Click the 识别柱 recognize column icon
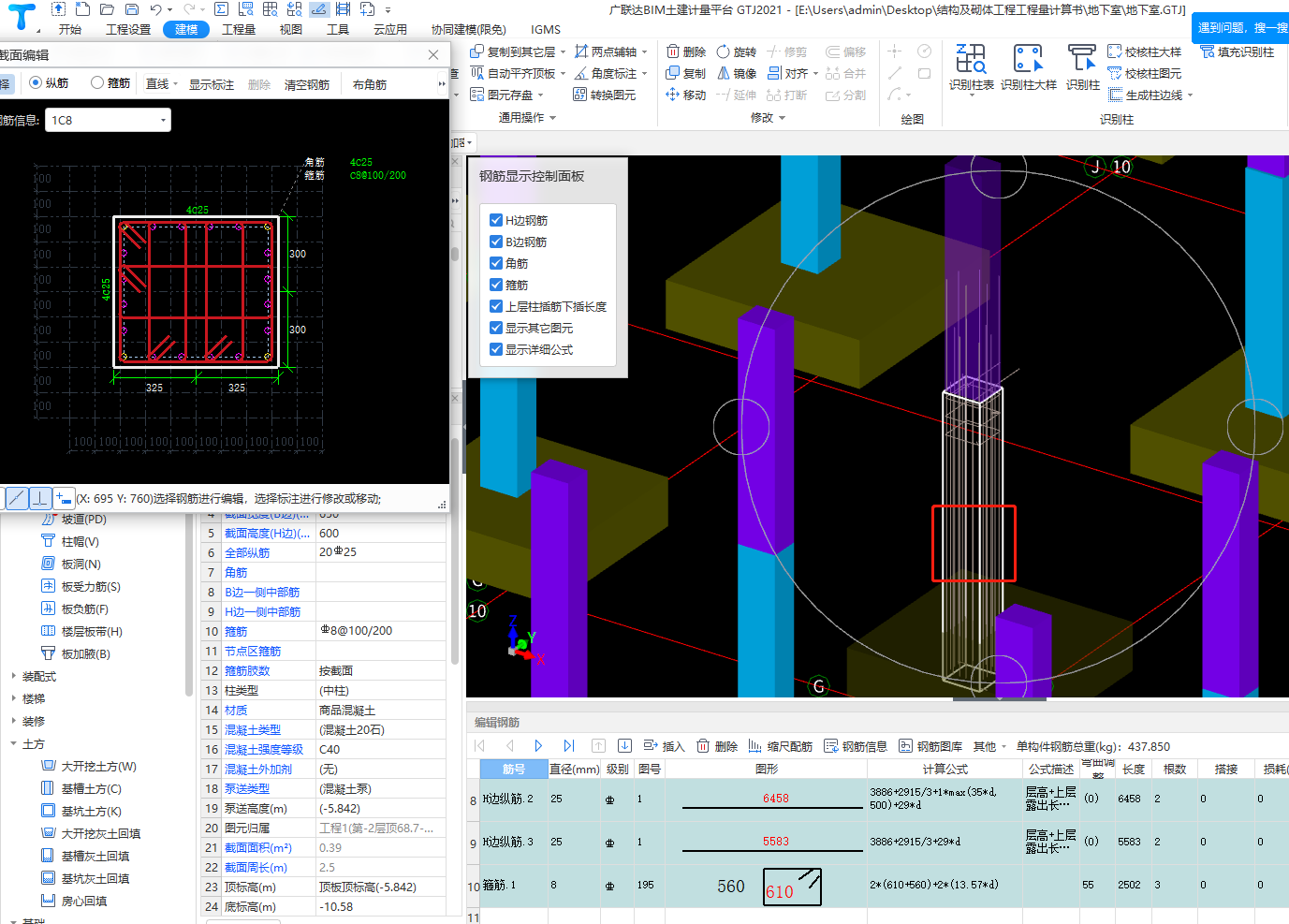1289x924 pixels. (1082, 67)
